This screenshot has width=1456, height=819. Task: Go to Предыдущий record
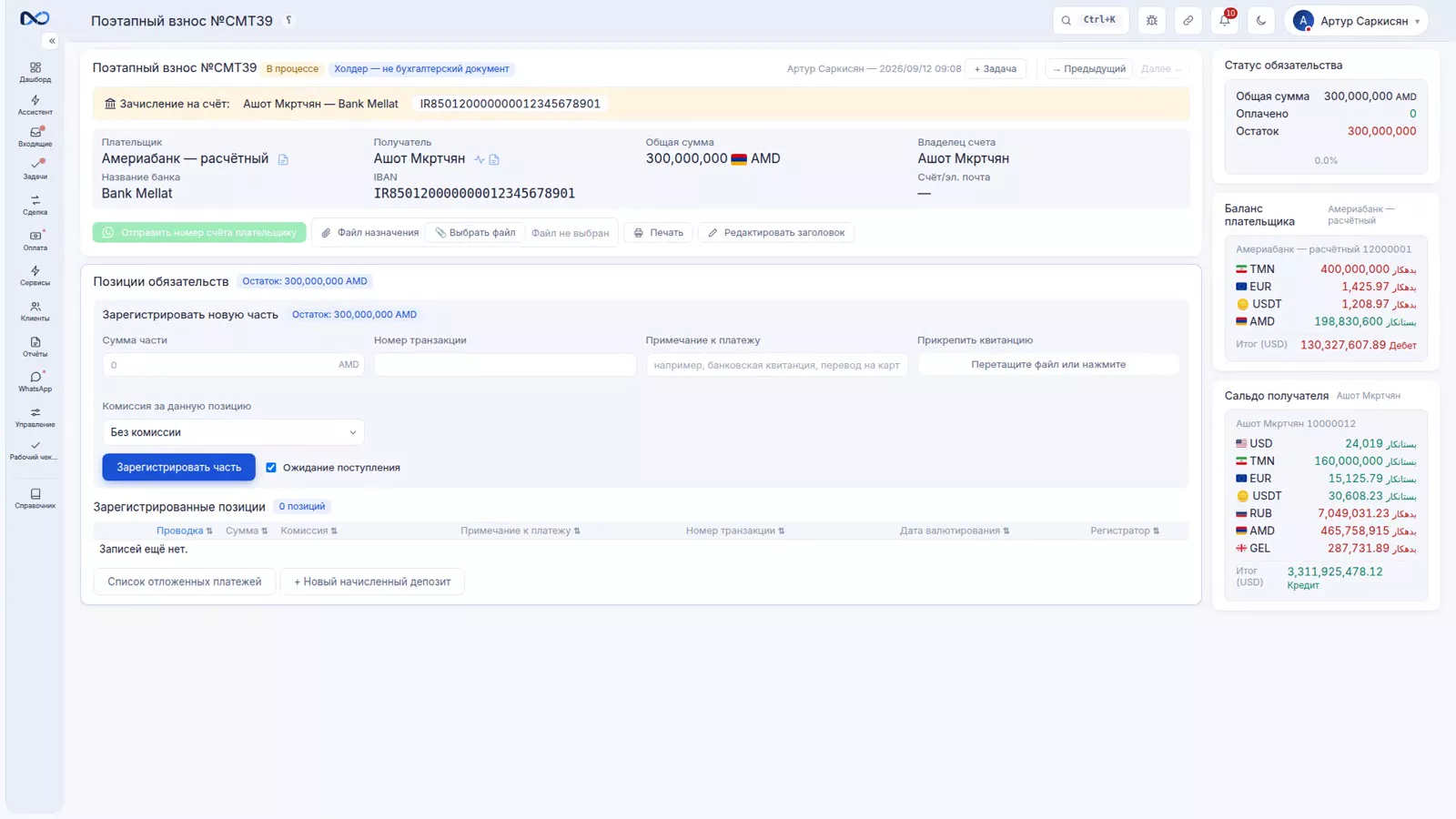1089,69
